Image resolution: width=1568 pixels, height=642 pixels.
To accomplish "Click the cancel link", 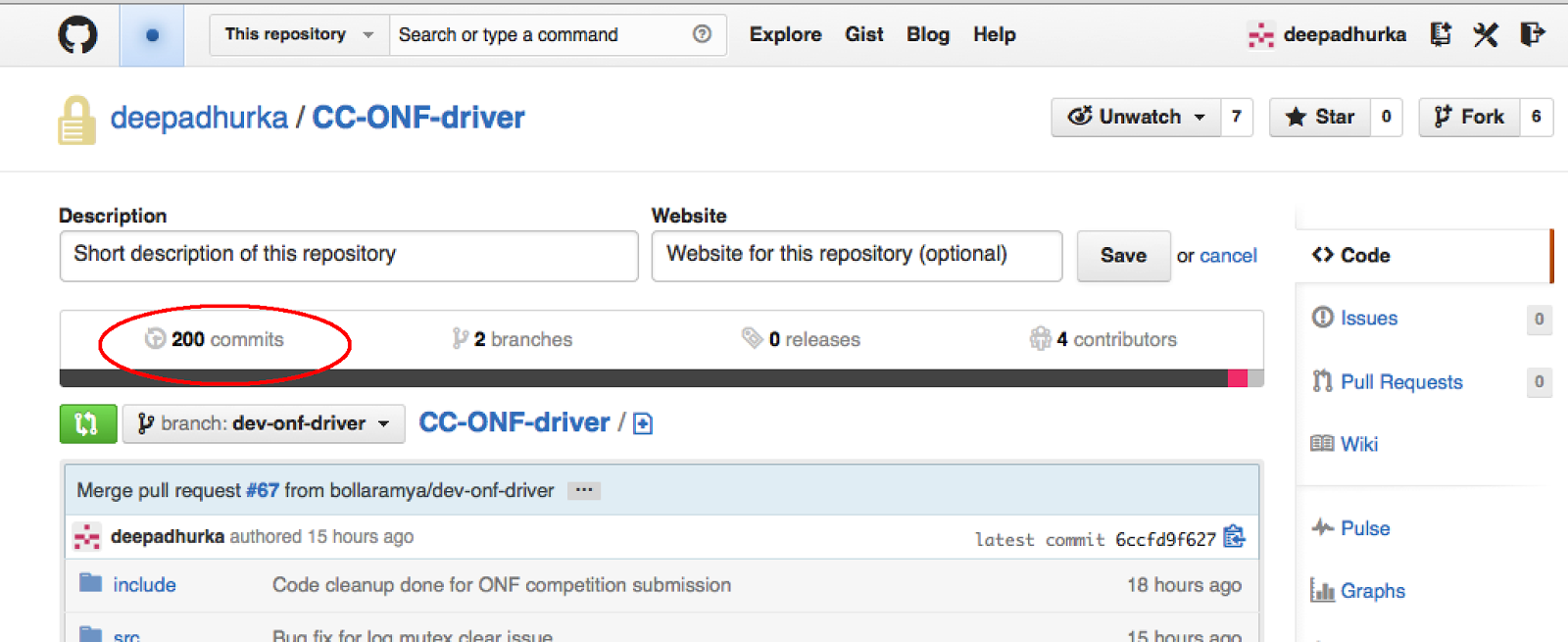I will point(1228,256).
